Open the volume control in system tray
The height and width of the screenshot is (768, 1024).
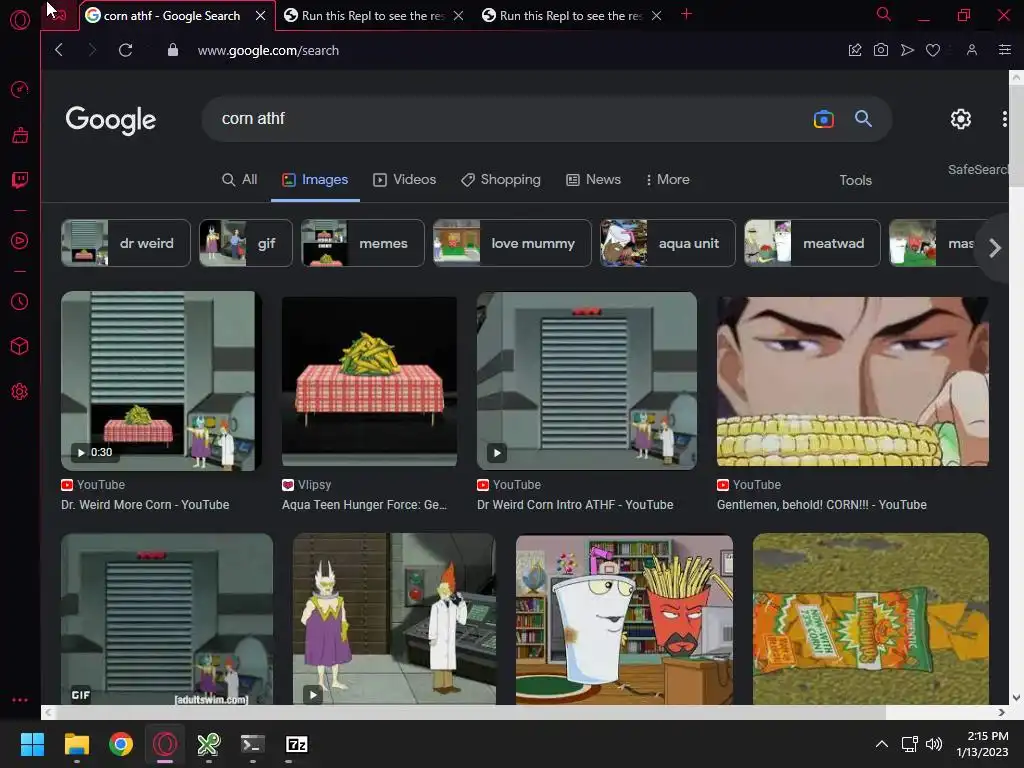[x=934, y=744]
